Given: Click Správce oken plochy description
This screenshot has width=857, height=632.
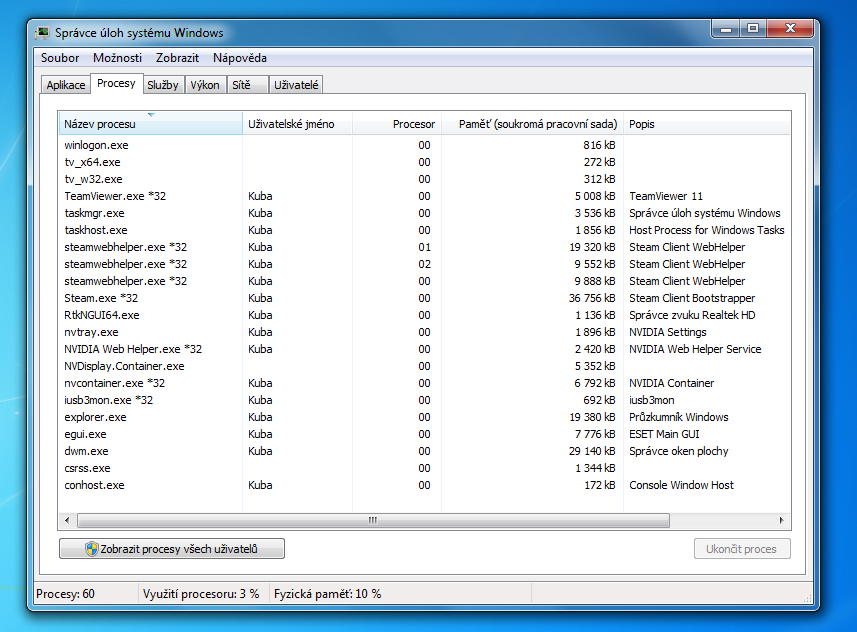Looking at the screenshot, I should pos(679,451).
